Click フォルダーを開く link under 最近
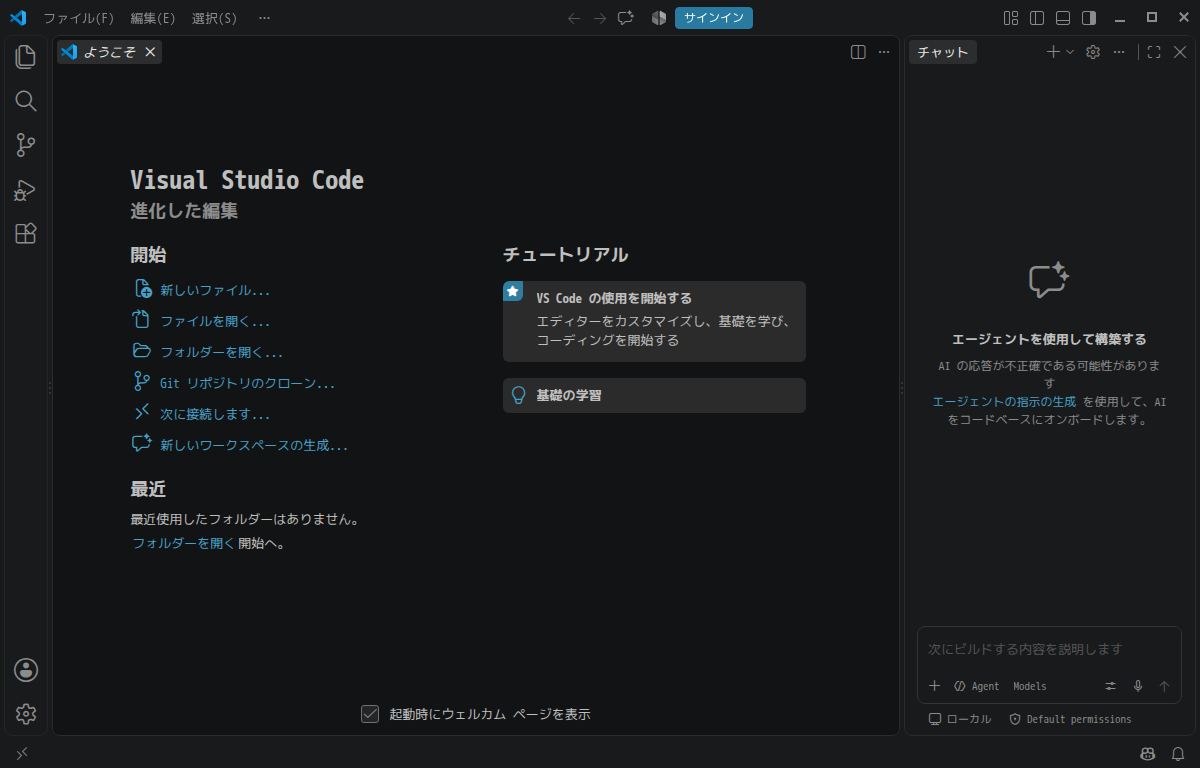 coord(184,543)
